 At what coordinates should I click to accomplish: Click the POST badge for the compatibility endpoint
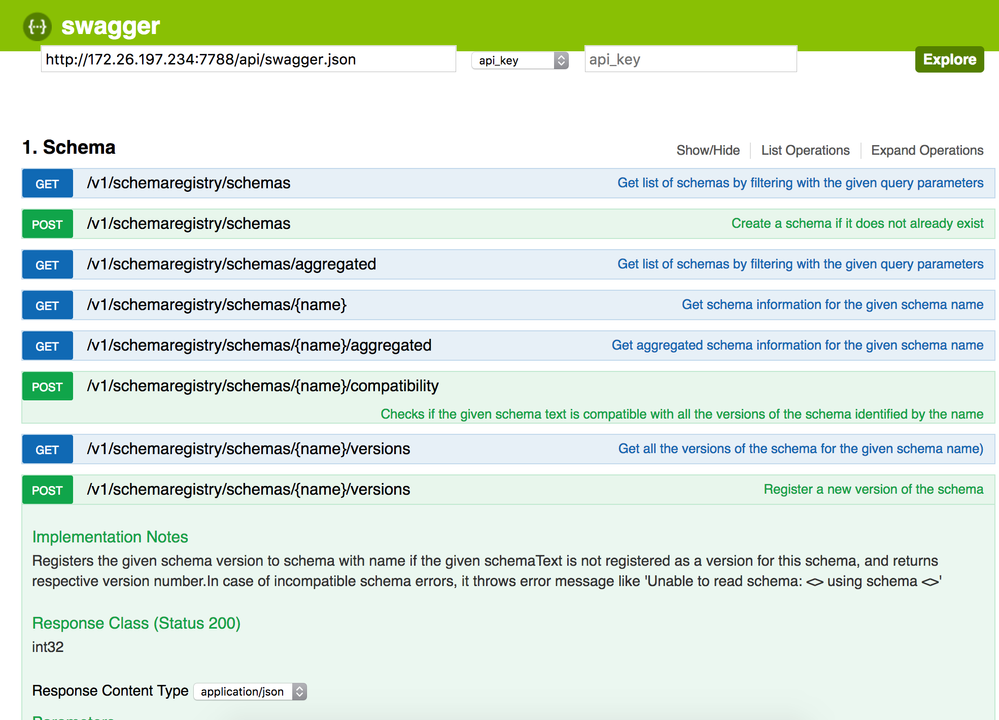tap(46, 386)
